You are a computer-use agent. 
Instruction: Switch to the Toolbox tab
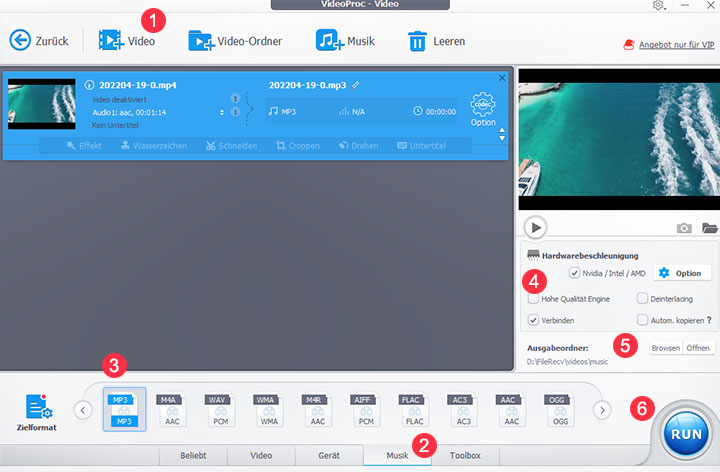tap(465, 455)
